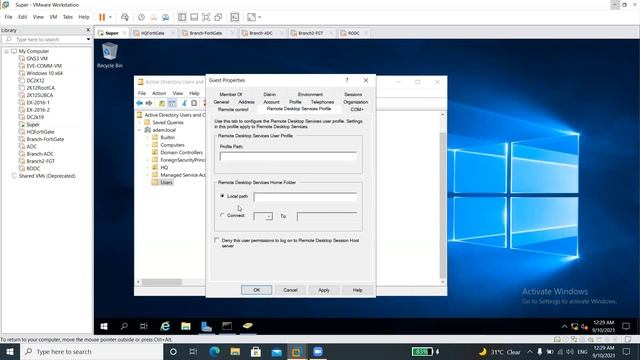The image size is (640, 360).
Task: Open the snapshot manager icon
Action: point(166,17)
